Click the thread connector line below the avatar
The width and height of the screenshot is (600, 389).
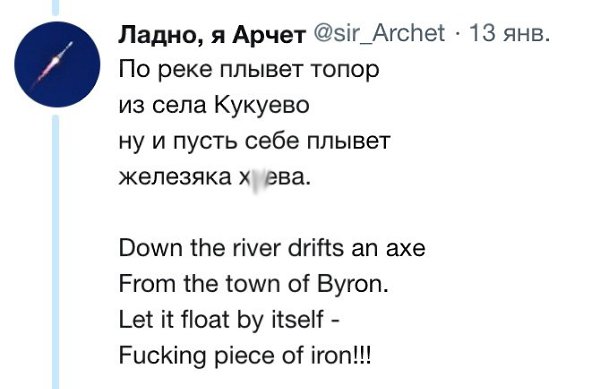tap(56, 252)
